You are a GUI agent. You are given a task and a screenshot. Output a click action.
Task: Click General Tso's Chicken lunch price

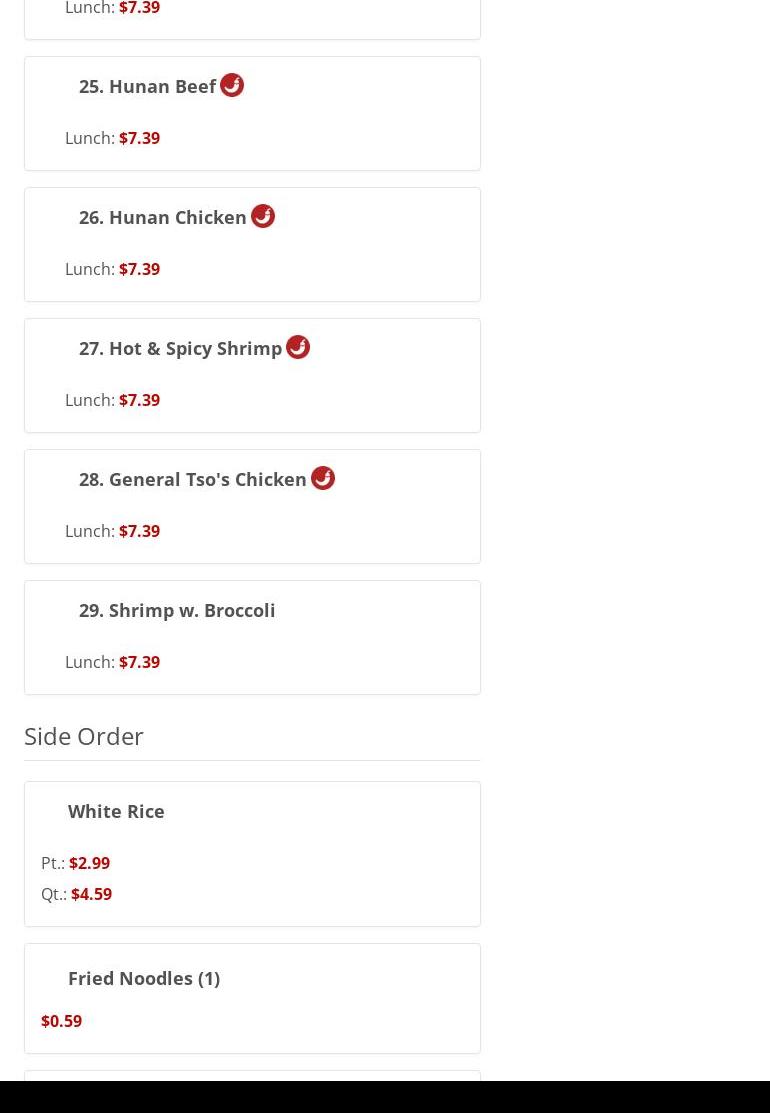pyautogui.click(x=139, y=531)
